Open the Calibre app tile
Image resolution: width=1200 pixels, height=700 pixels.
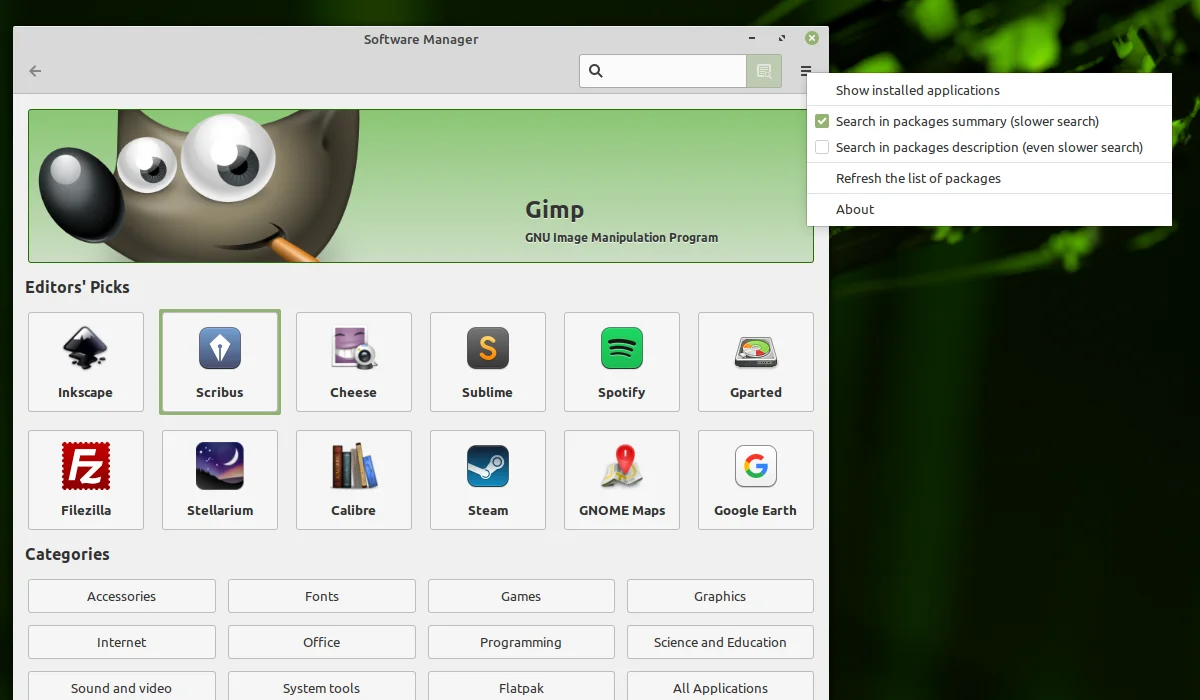click(x=354, y=480)
